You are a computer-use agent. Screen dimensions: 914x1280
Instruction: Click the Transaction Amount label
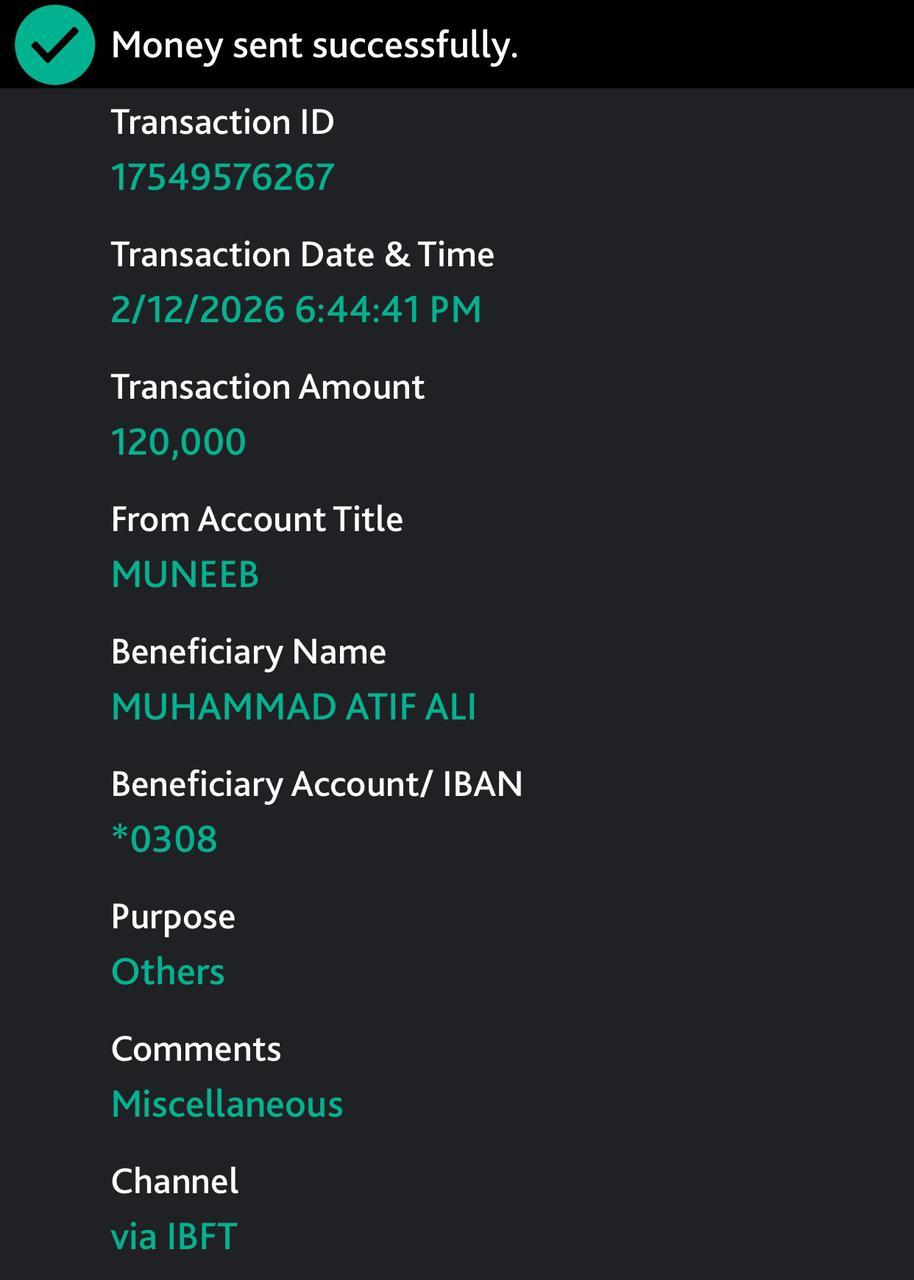point(267,387)
